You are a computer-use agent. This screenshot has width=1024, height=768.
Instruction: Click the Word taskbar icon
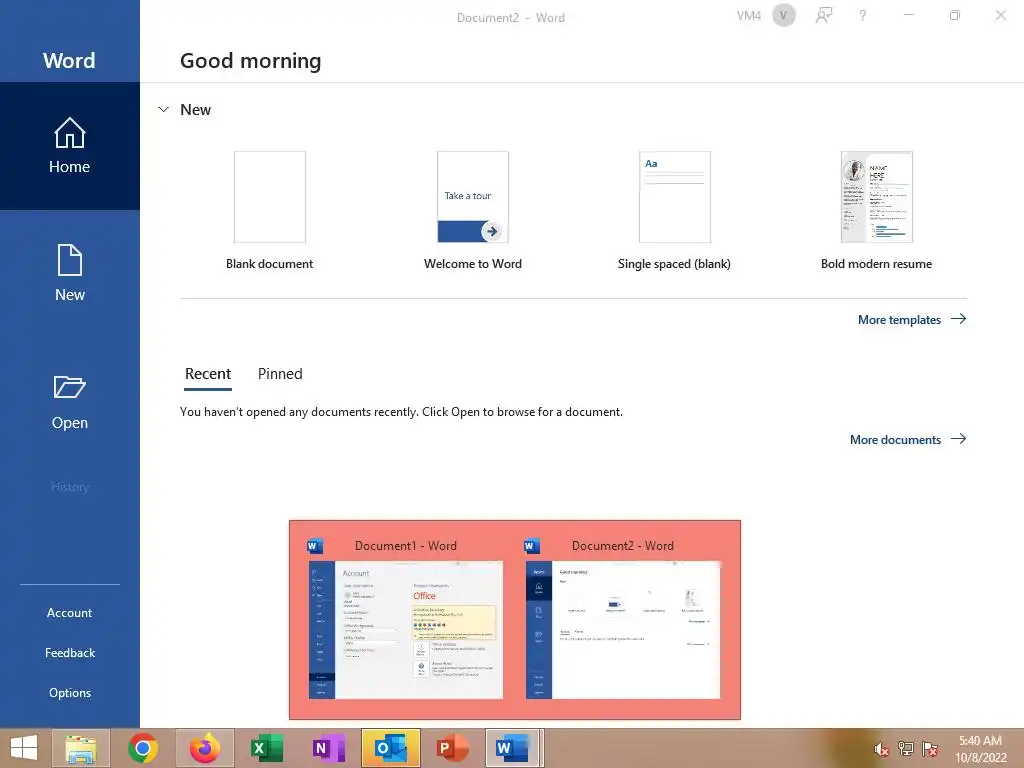tap(513, 748)
